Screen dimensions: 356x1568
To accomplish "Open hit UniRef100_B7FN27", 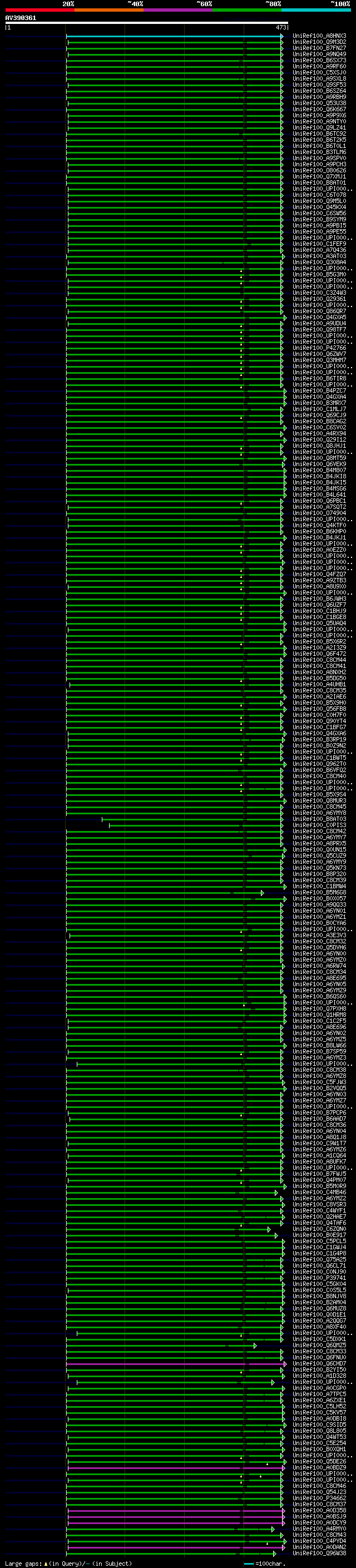I will click(x=319, y=48).
